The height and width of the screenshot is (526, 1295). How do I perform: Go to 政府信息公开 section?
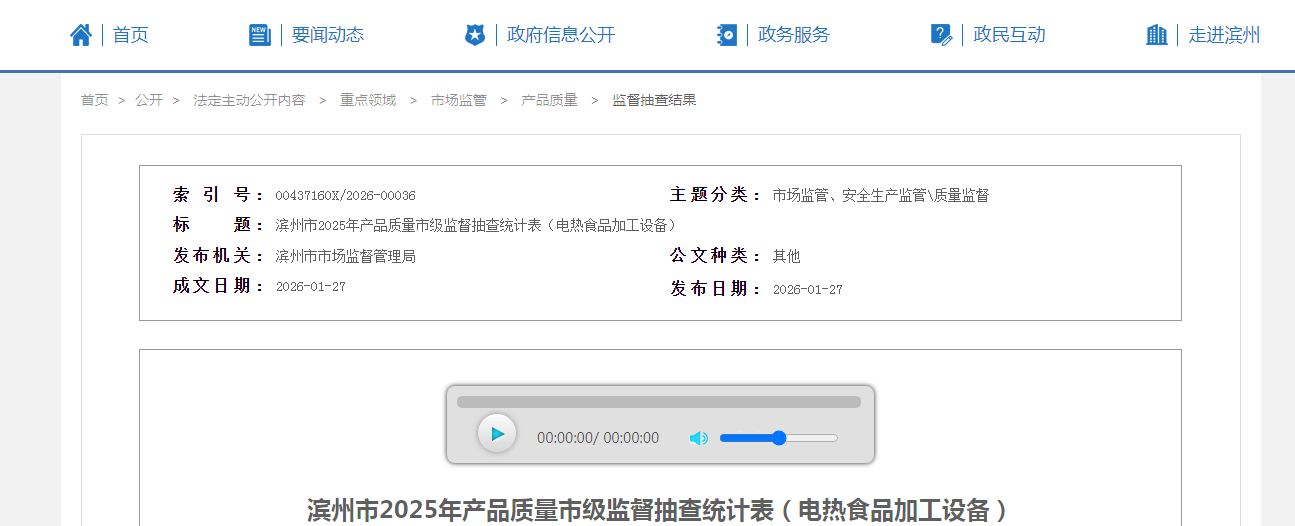tap(560, 35)
